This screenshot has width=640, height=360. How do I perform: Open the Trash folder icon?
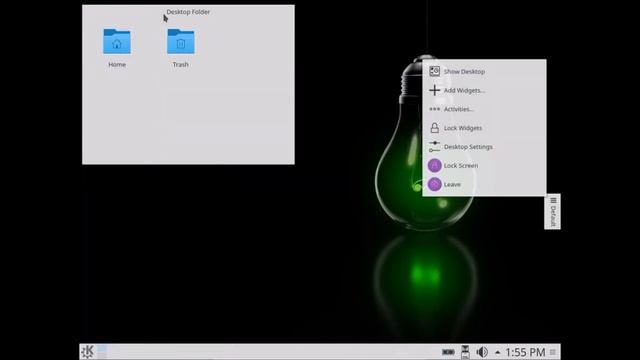coord(180,41)
